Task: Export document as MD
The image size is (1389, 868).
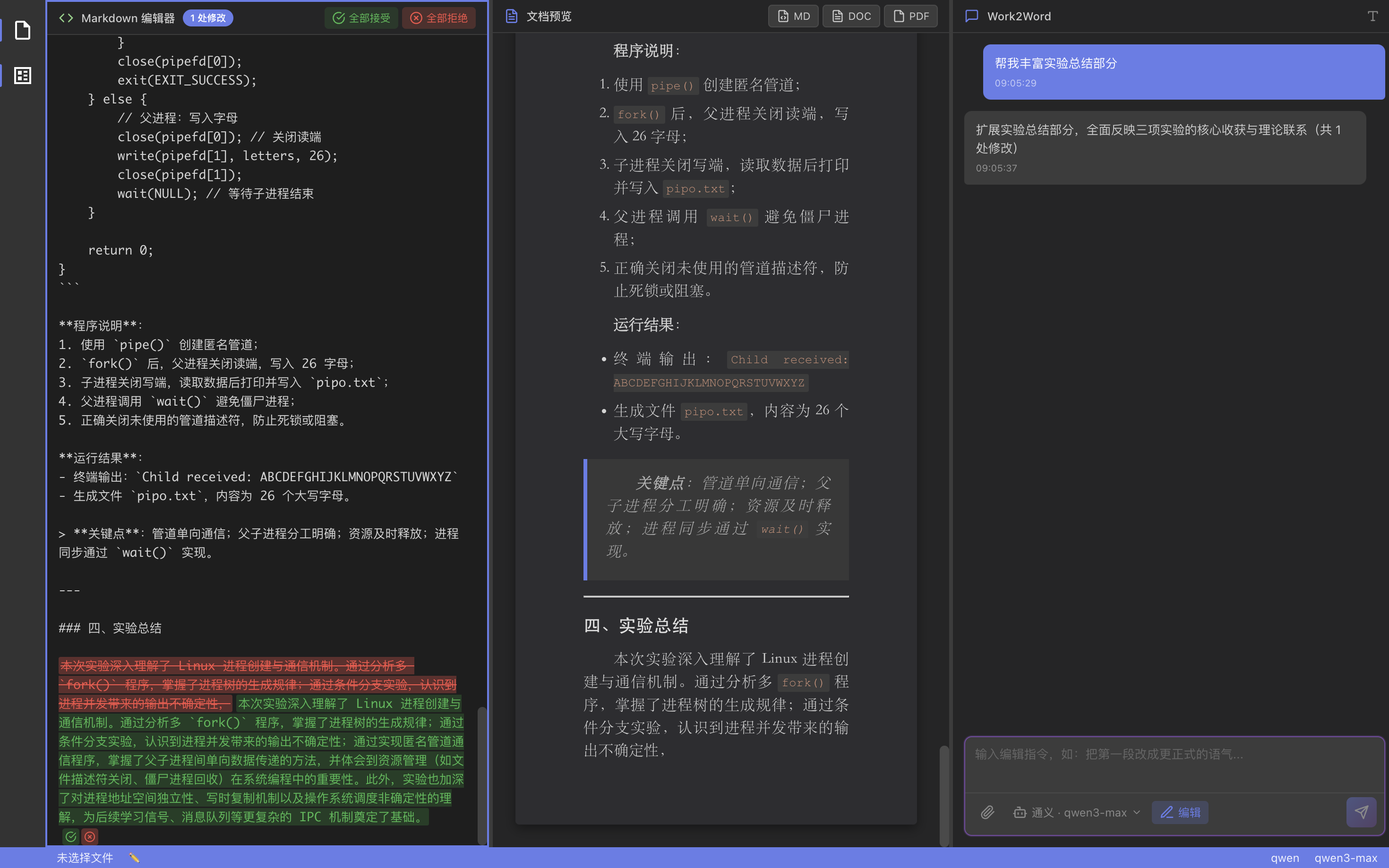Action: coord(793,16)
